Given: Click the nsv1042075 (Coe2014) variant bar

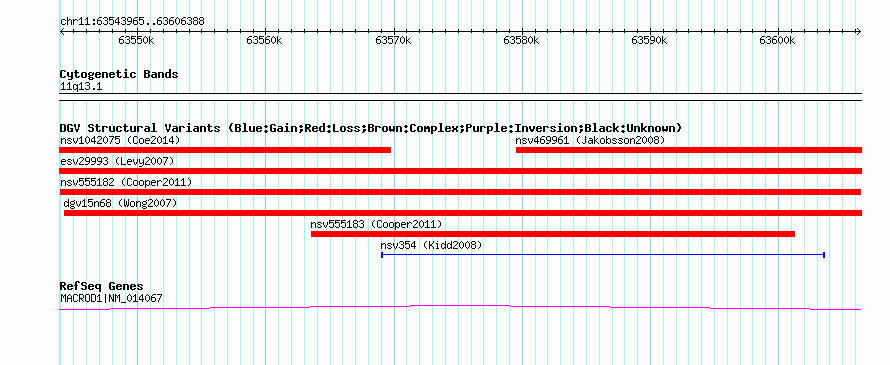Looking at the screenshot, I should (225, 150).
